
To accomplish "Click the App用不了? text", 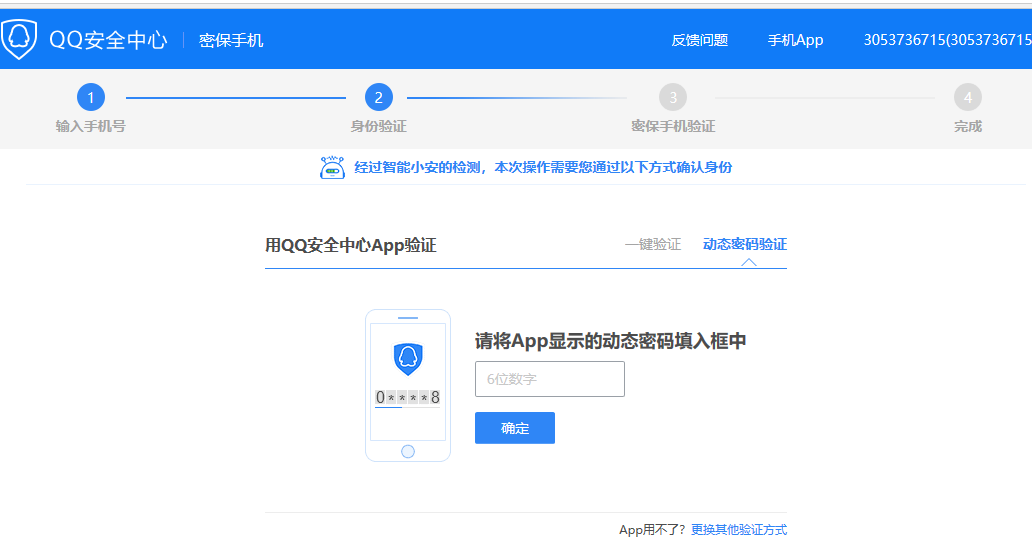I will pyautogui.click(x=652, y=529).
